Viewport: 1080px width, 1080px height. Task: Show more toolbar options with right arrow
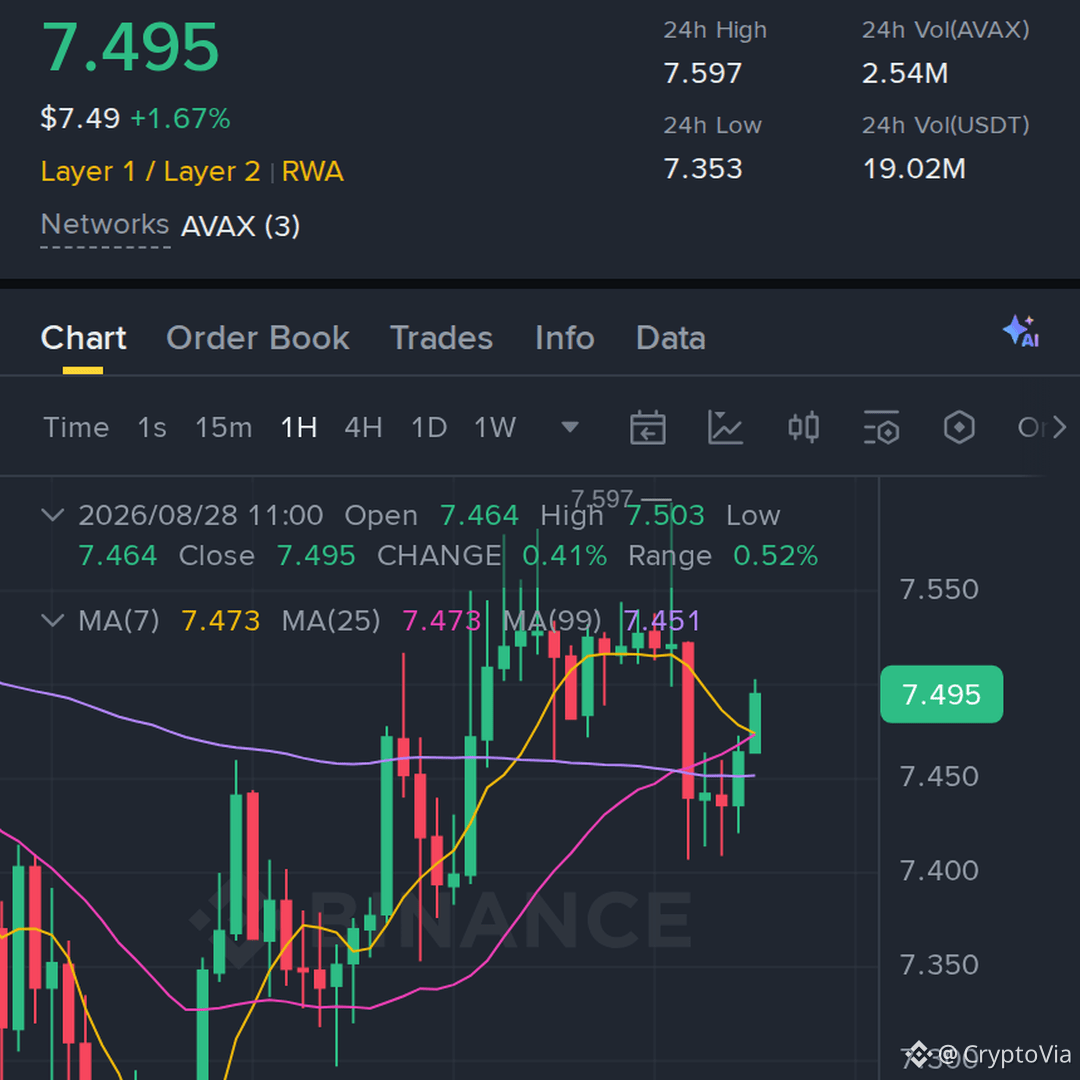(x=1059, y=427)
